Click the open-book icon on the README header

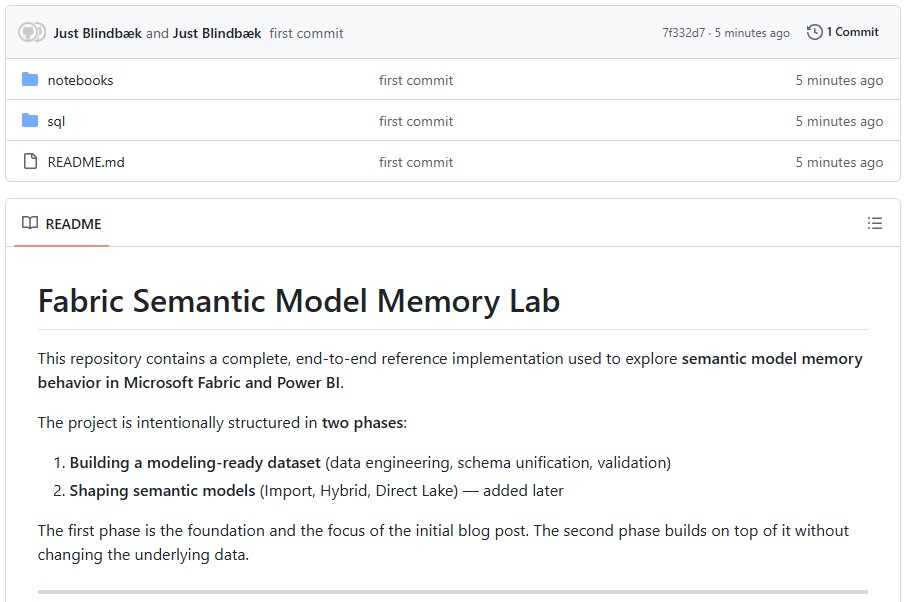(28, 223)
